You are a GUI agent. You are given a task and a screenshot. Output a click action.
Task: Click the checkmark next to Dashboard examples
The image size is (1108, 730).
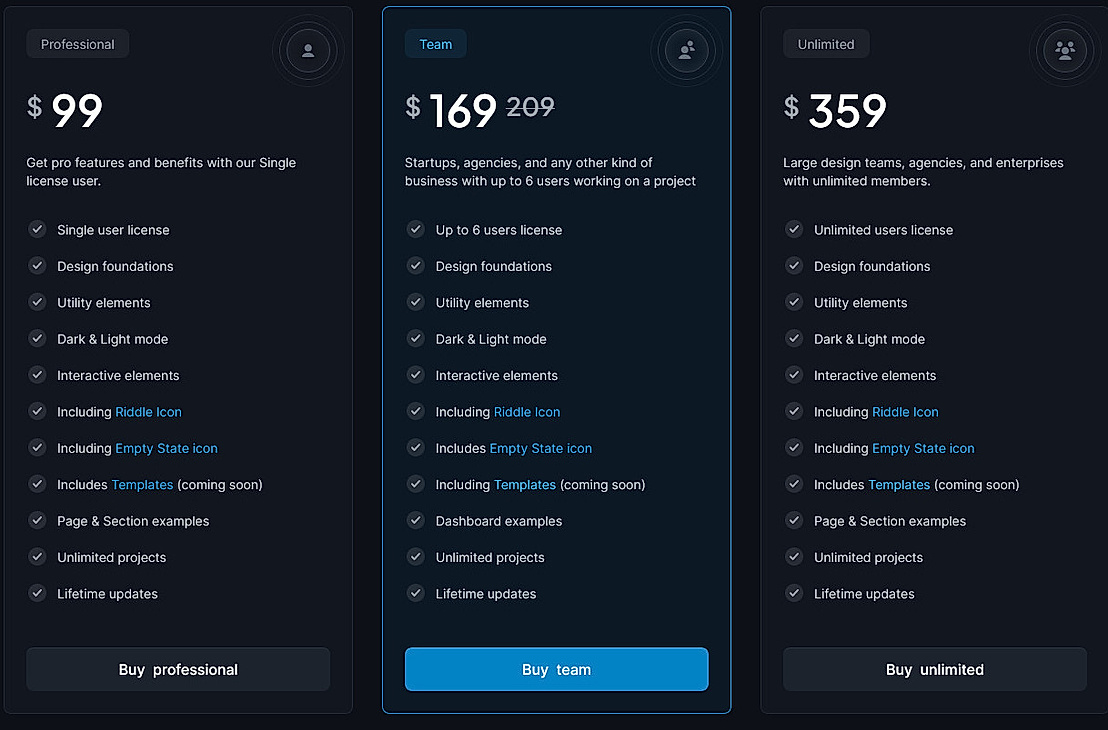(415, 520)
